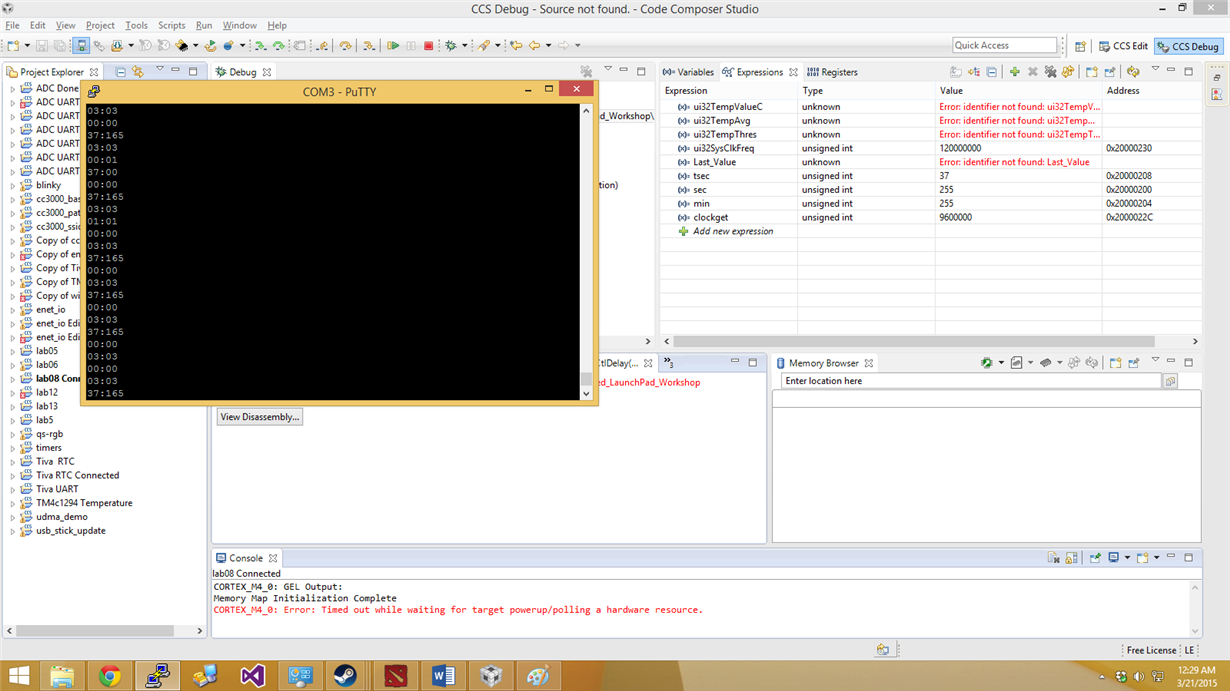Image resolution: width=1230 pixels, height=691 pixels.
Task: Select Tiva RTC Connected project
Action: [x=77, y=475]
